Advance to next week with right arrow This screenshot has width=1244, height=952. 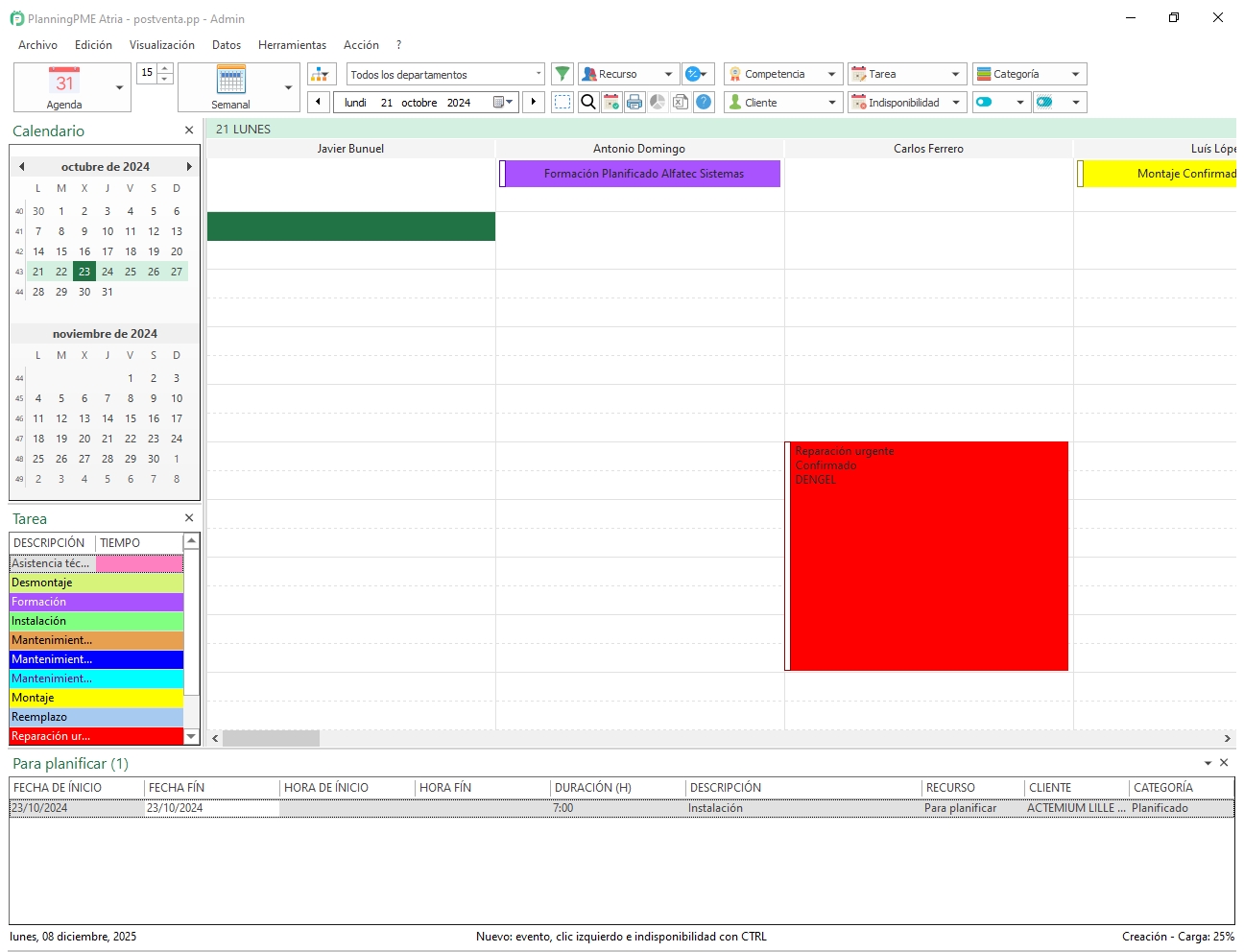[534, 102]
